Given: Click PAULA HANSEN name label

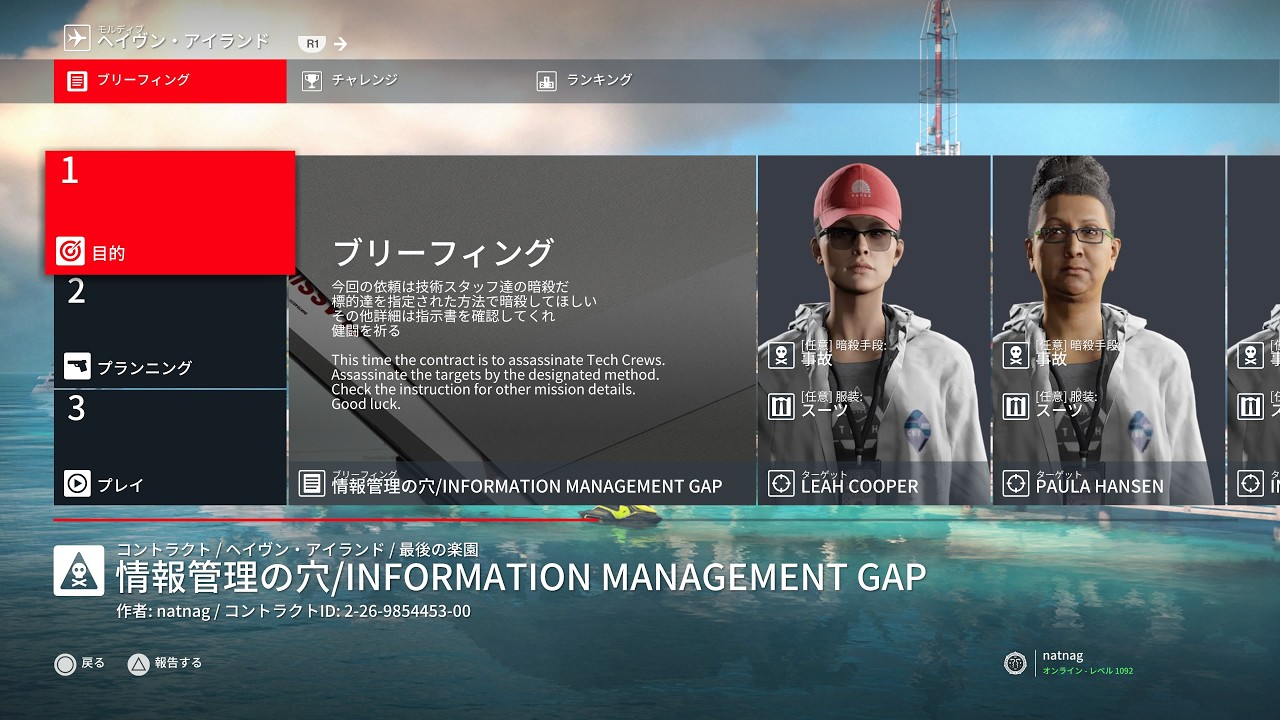Looking at the screenshot, I should point(1100,487).
